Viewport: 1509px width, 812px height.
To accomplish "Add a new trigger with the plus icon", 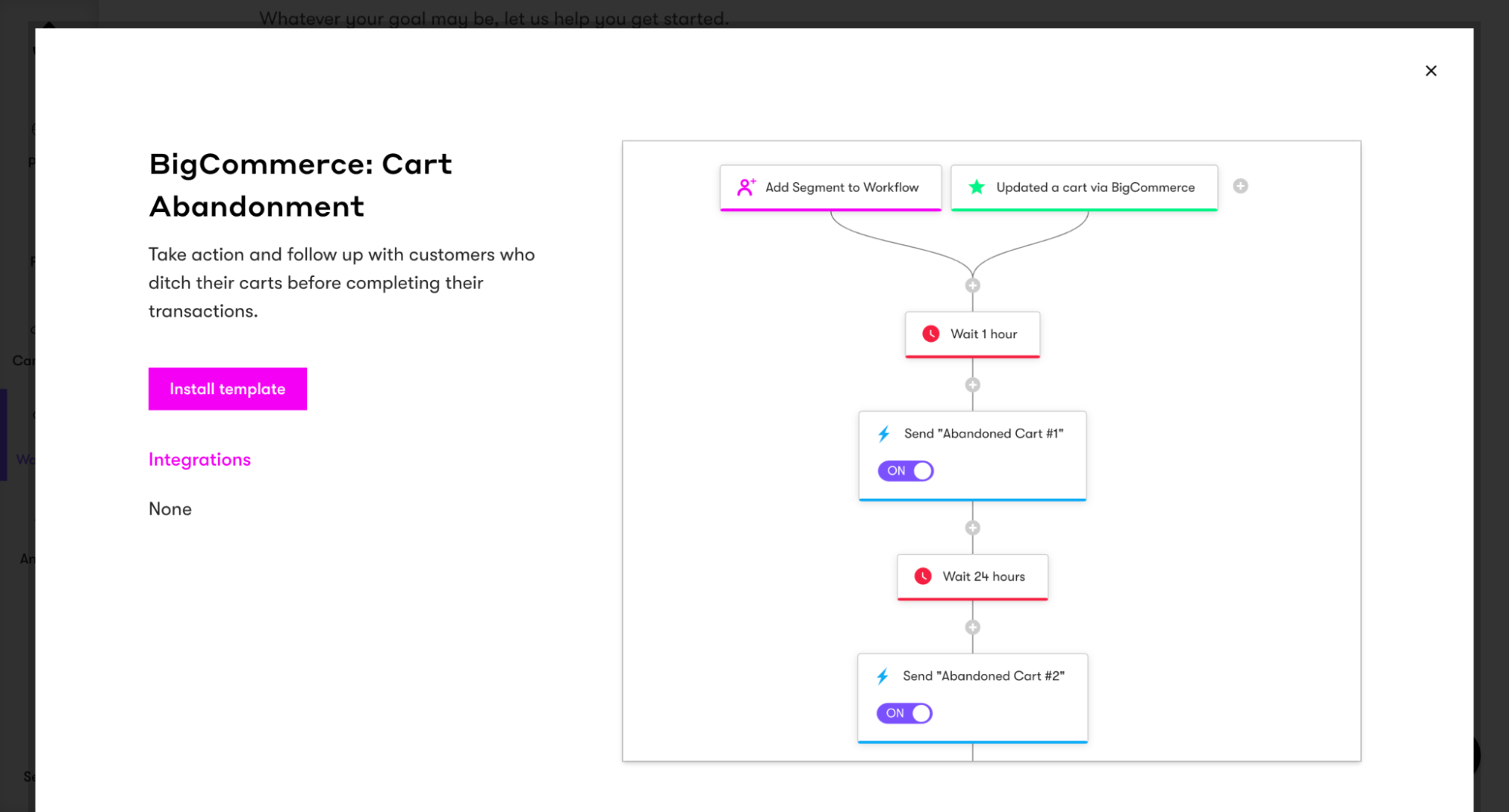I will (x=1240, y=186).
